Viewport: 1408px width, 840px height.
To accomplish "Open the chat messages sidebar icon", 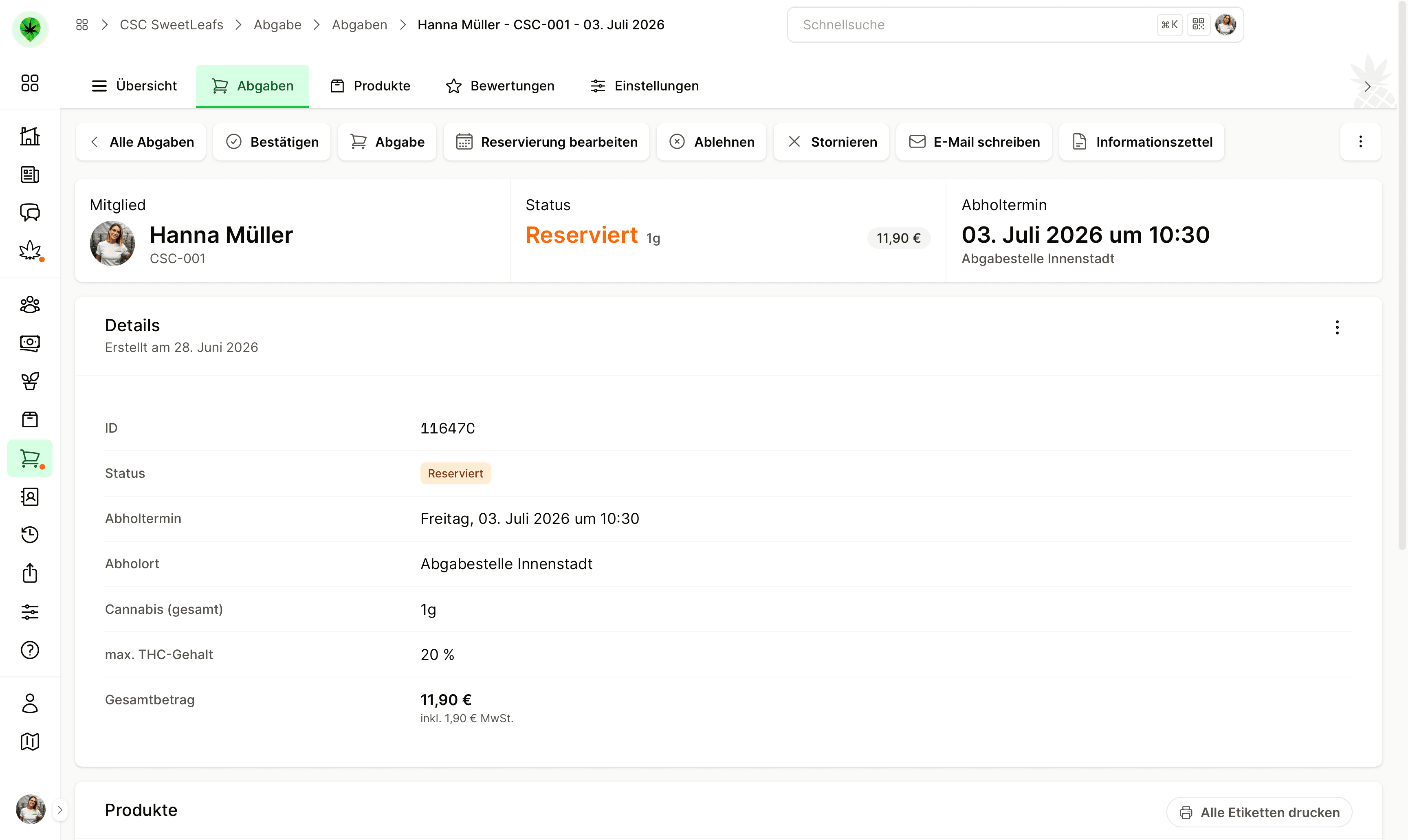I will 30,212.
